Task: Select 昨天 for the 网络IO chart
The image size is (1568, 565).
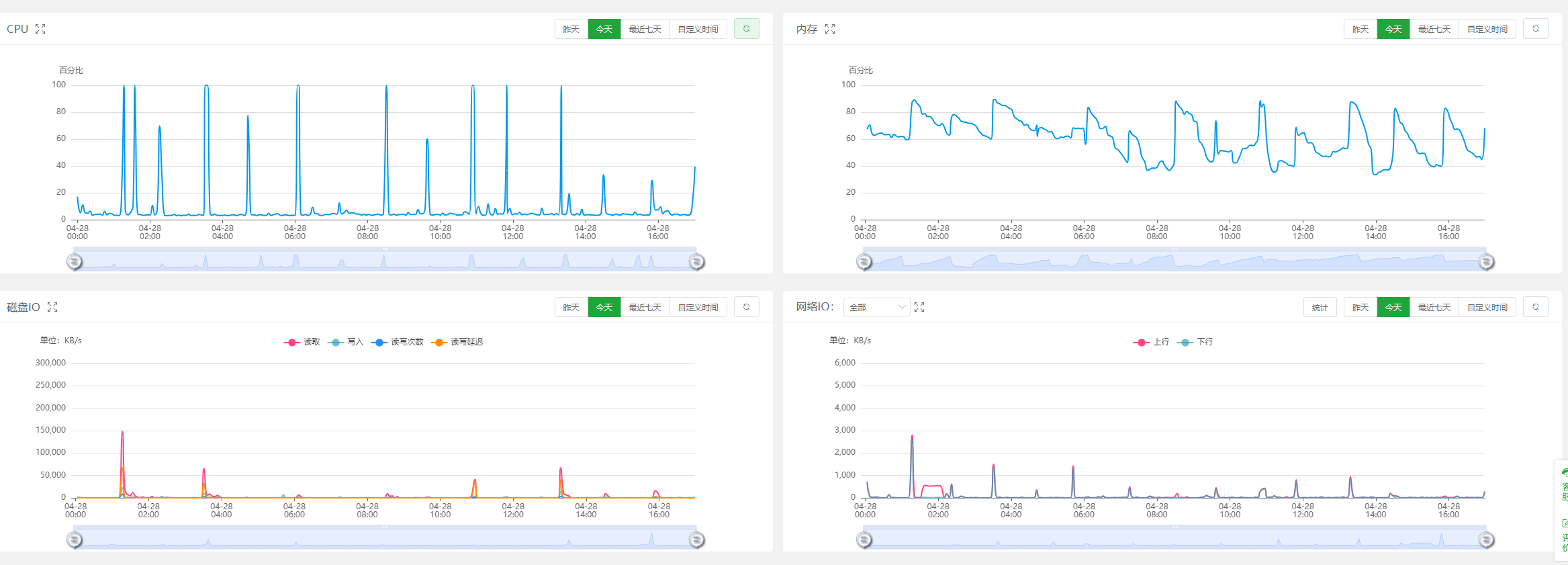Action: (1361, 307)
